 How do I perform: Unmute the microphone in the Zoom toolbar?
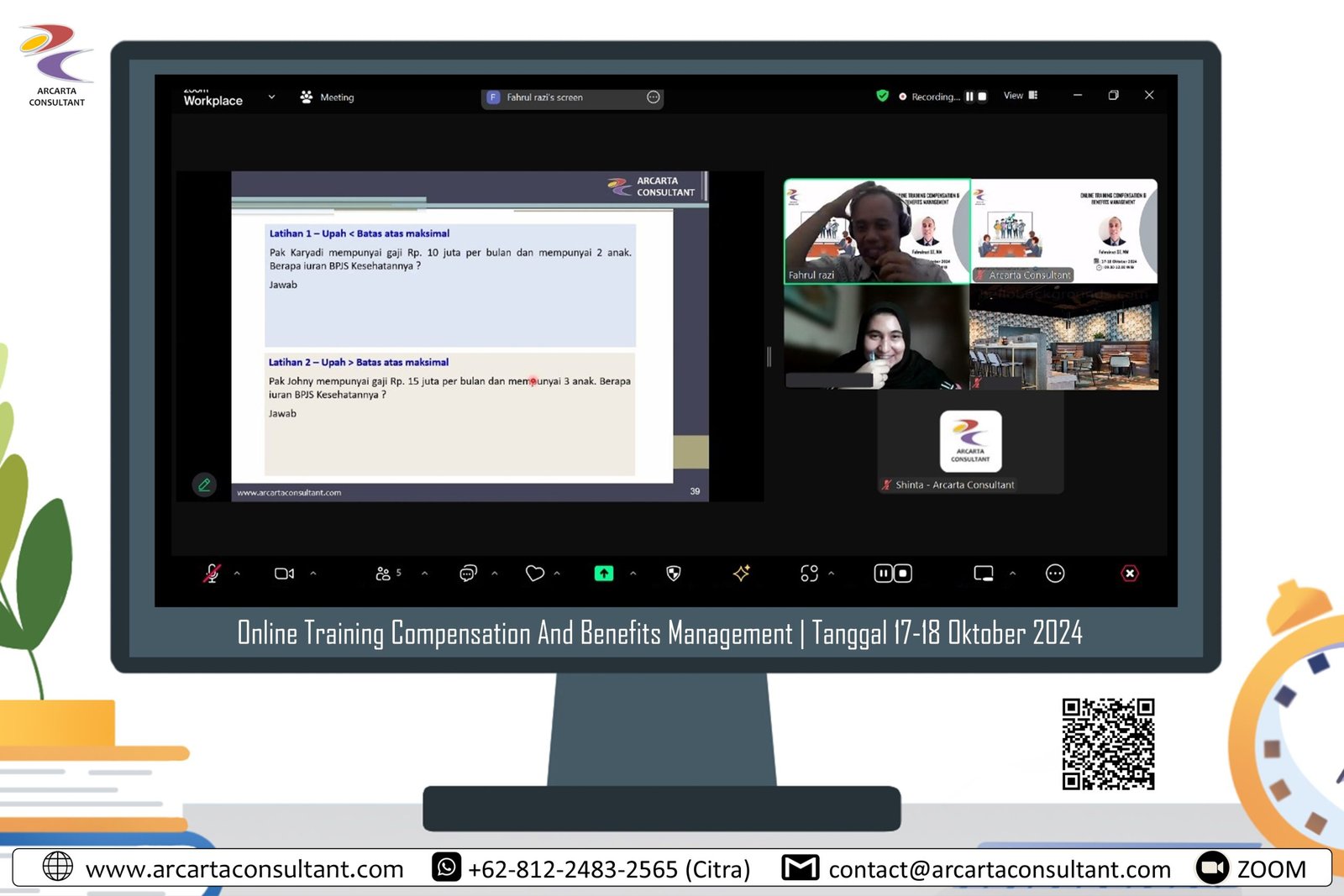pyautogui.click(x=212, y=574)
